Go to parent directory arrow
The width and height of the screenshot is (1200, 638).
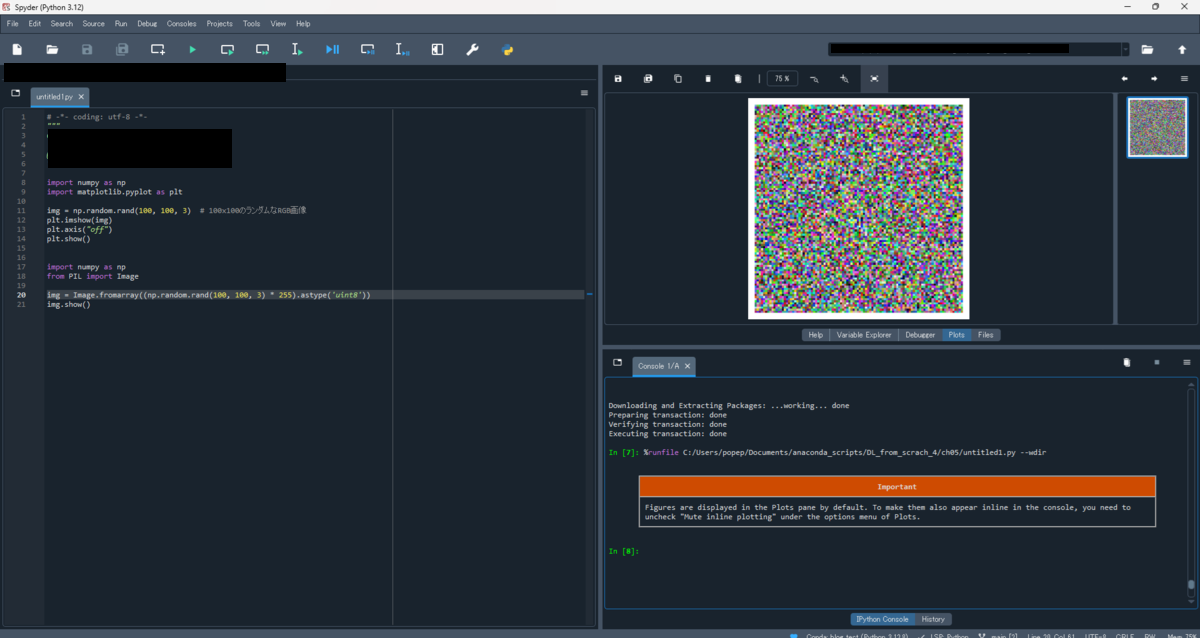pos(1182,49)
